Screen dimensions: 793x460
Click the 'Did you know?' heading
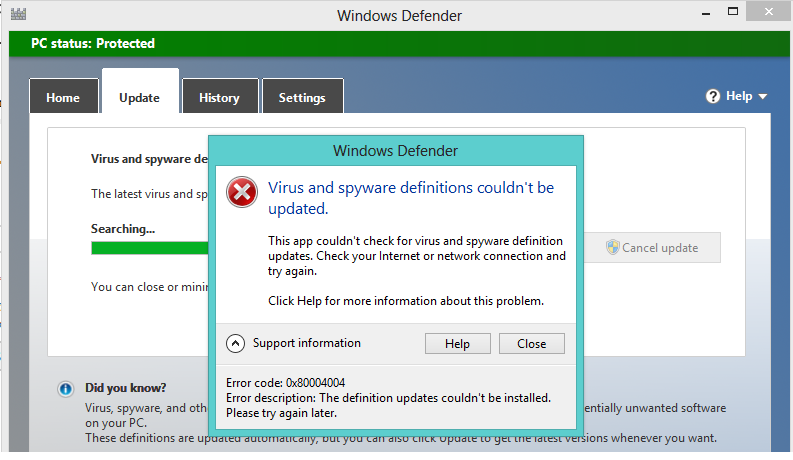point(125,388)
